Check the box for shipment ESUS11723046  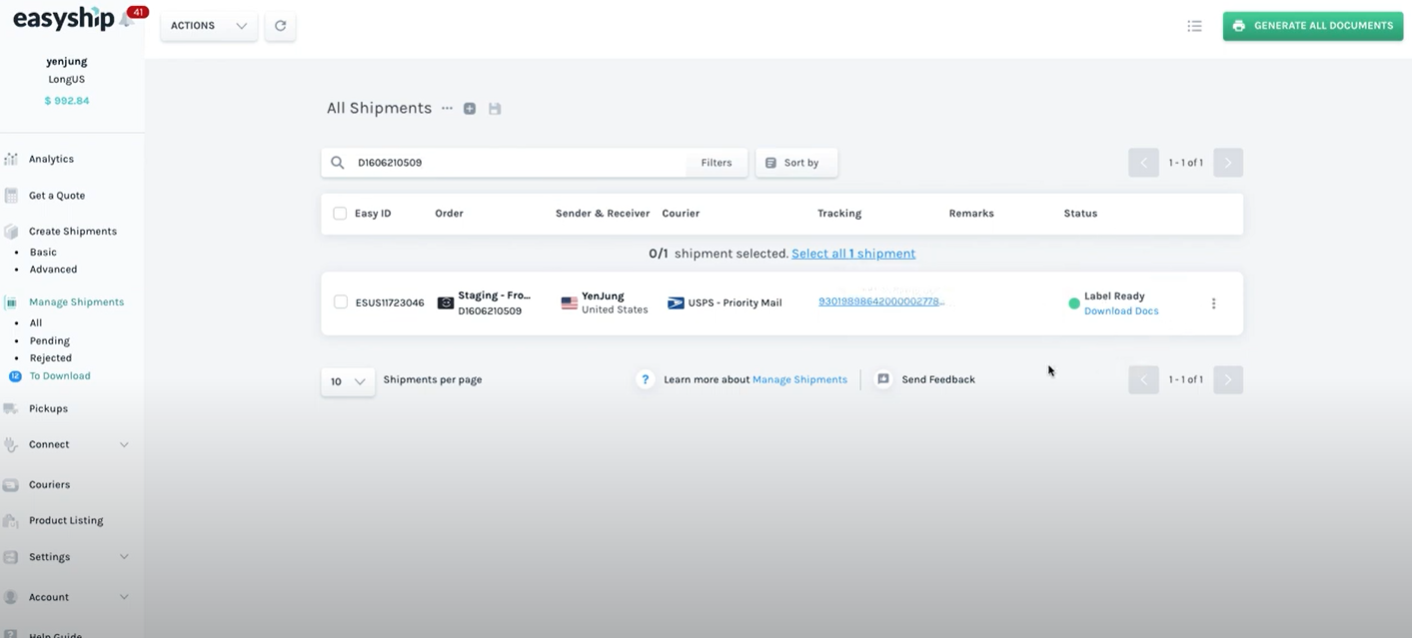point(340,302)
